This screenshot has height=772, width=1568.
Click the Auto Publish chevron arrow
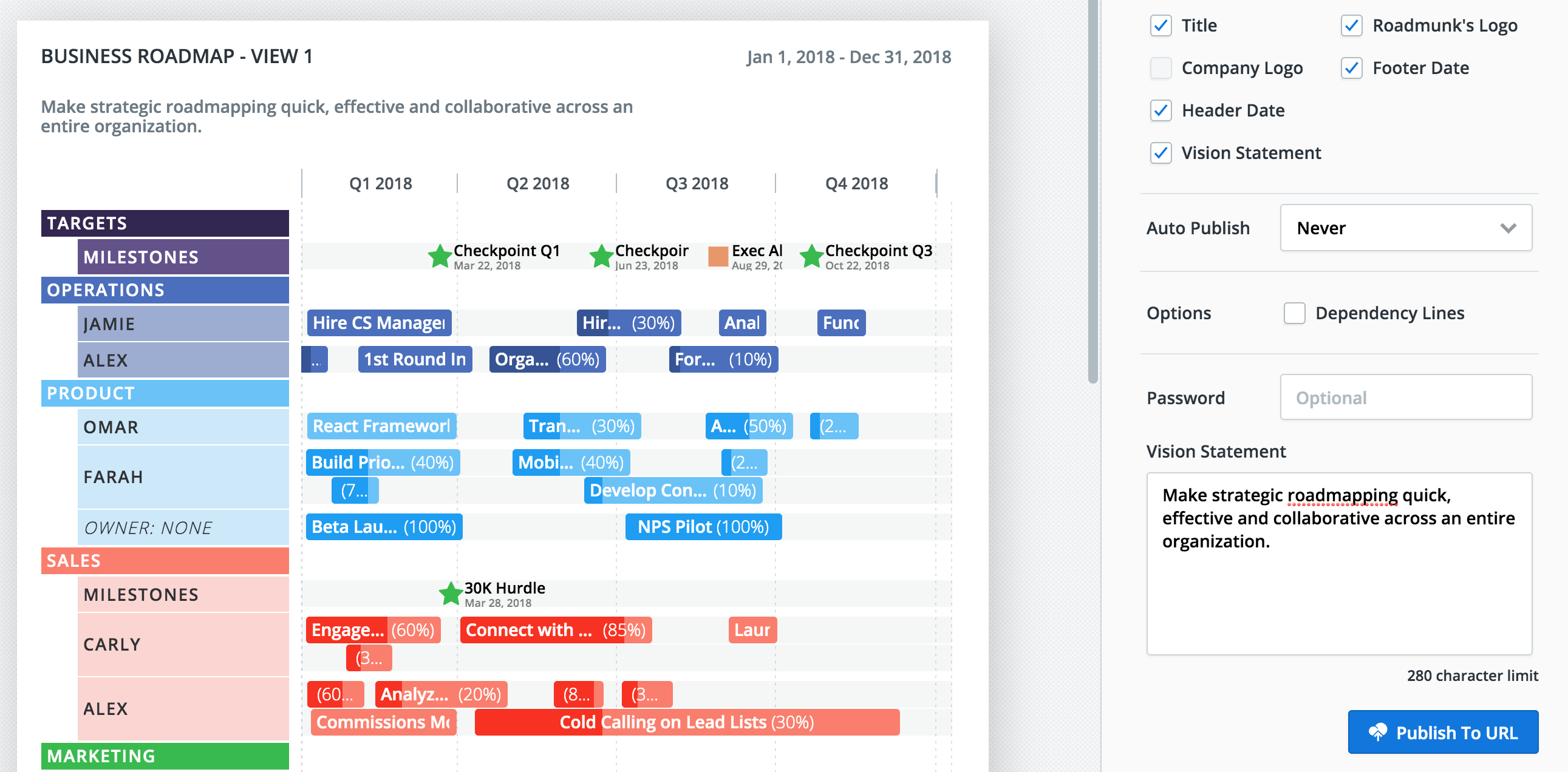(x=1508, y=228)
